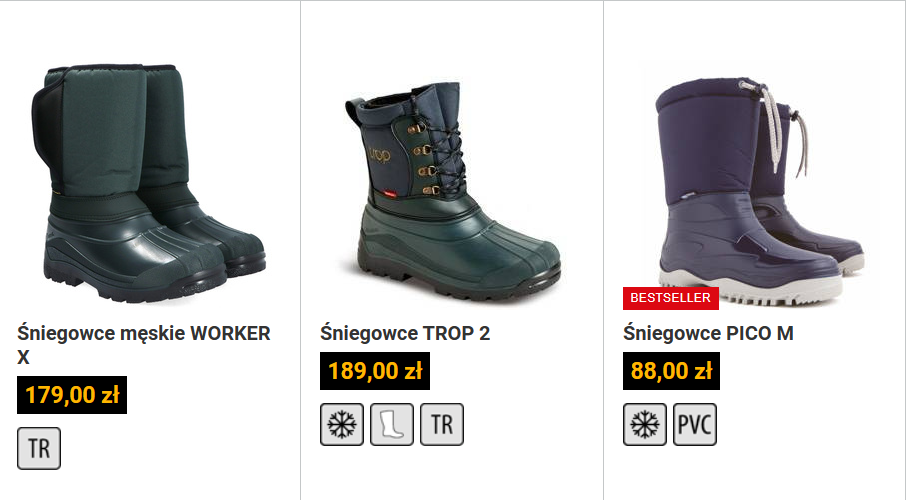Click the snowflake icon under TROP 2
The width and height of the screenshot is (907, 500).
pos(342,424)
